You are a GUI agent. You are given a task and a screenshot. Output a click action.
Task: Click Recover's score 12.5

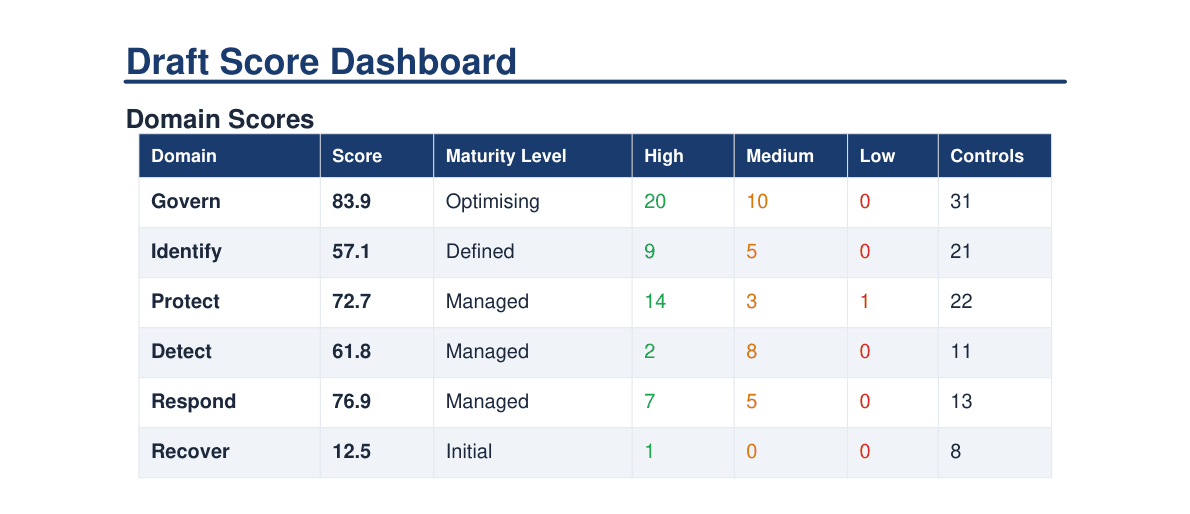[x=351, y=452]
